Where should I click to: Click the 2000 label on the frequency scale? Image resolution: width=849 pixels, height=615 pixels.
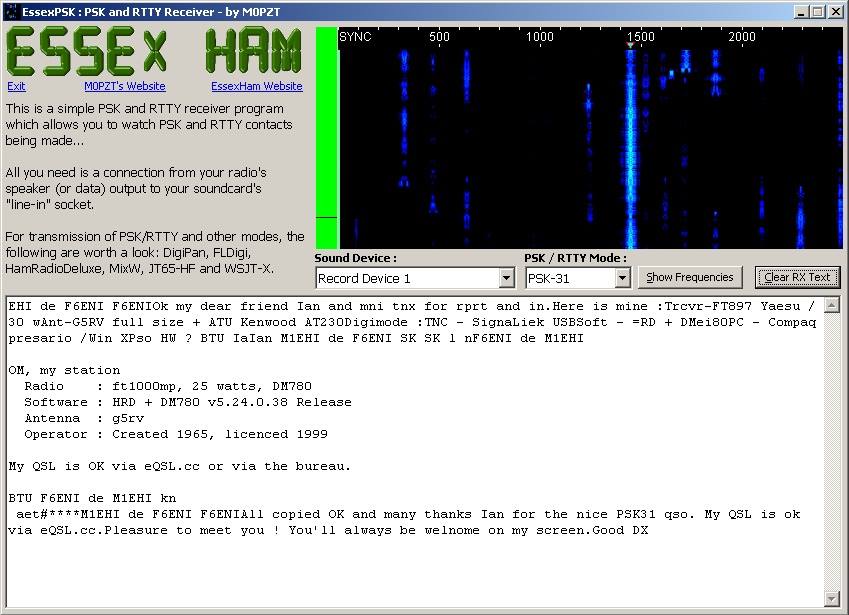pos(742,37)
